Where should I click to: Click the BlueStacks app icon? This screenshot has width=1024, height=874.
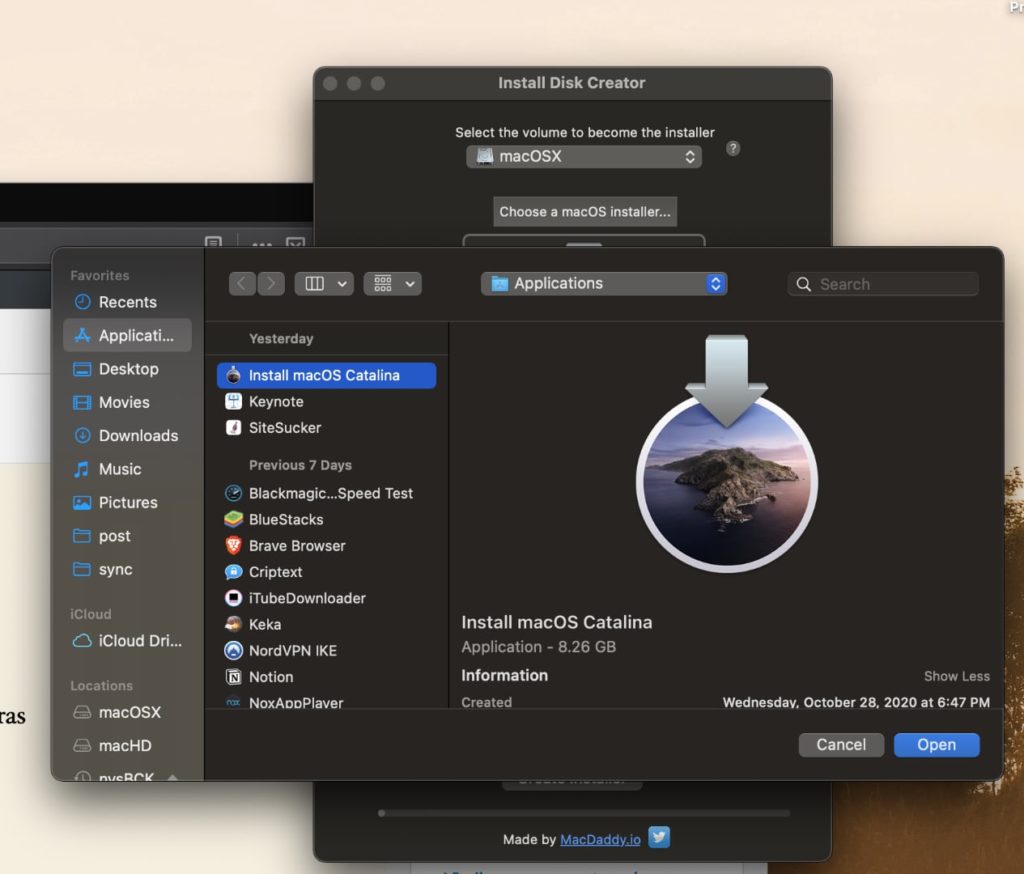[x=233, y=519]
